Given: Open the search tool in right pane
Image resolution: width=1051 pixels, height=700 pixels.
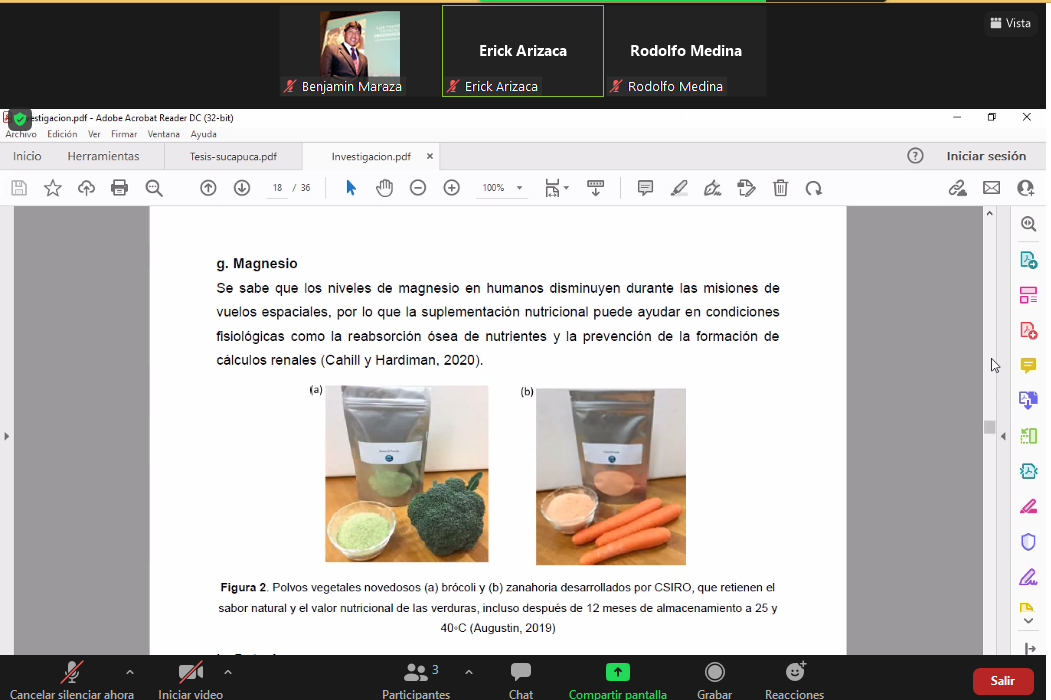Looking at the screenshot, I should pos(1028,224).
